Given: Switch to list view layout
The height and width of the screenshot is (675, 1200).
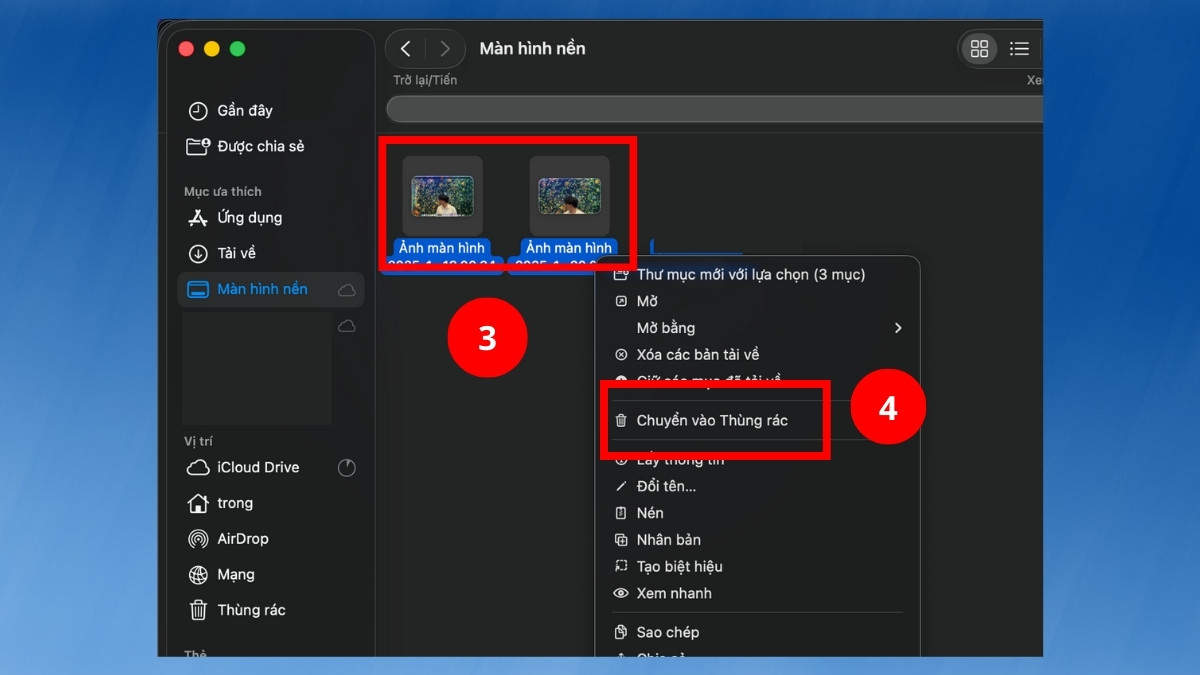Looking at the screenshot, I should click(1019, 48).
